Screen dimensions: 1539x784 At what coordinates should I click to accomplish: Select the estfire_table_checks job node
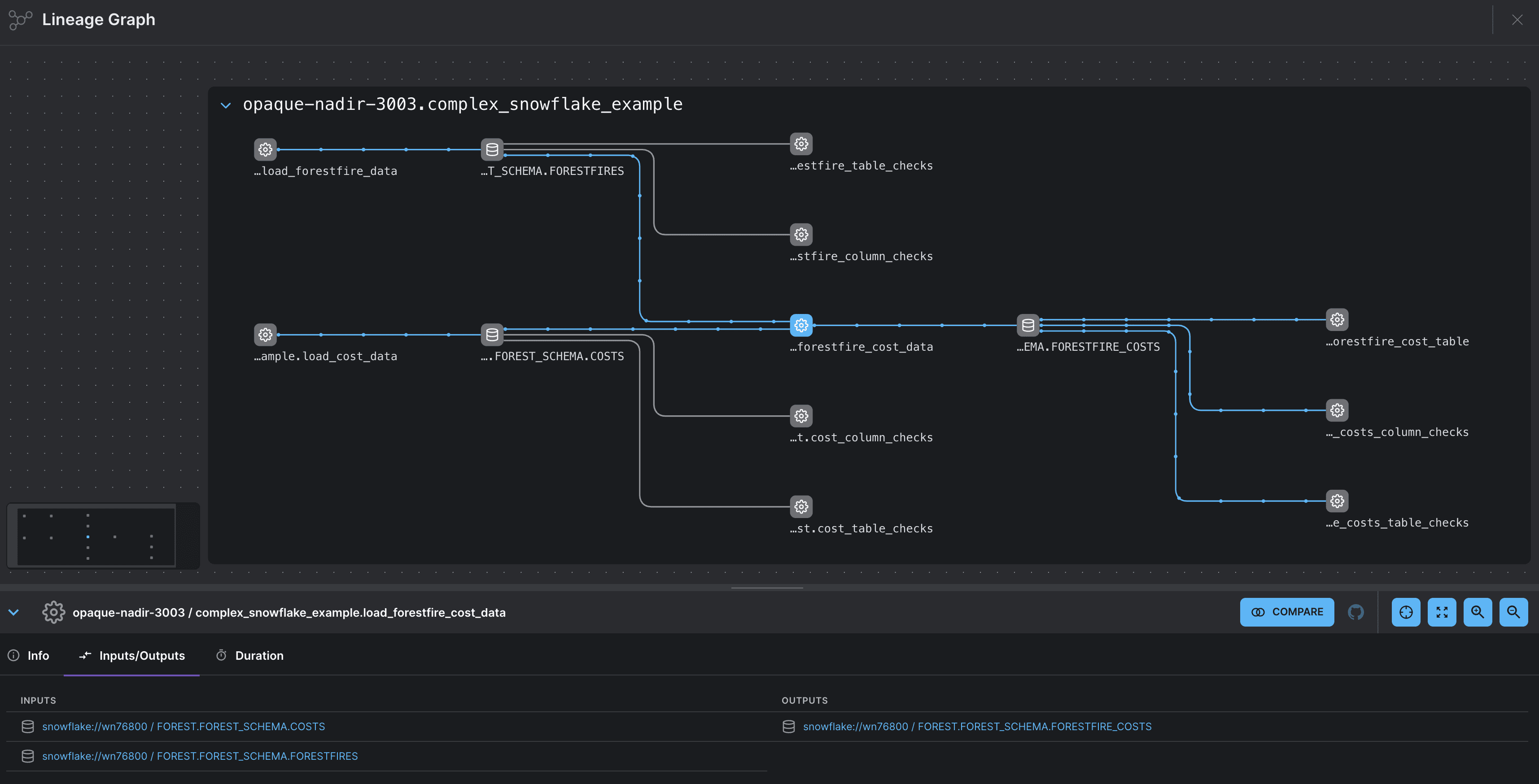pyautogui.click(x=801, y=144)
